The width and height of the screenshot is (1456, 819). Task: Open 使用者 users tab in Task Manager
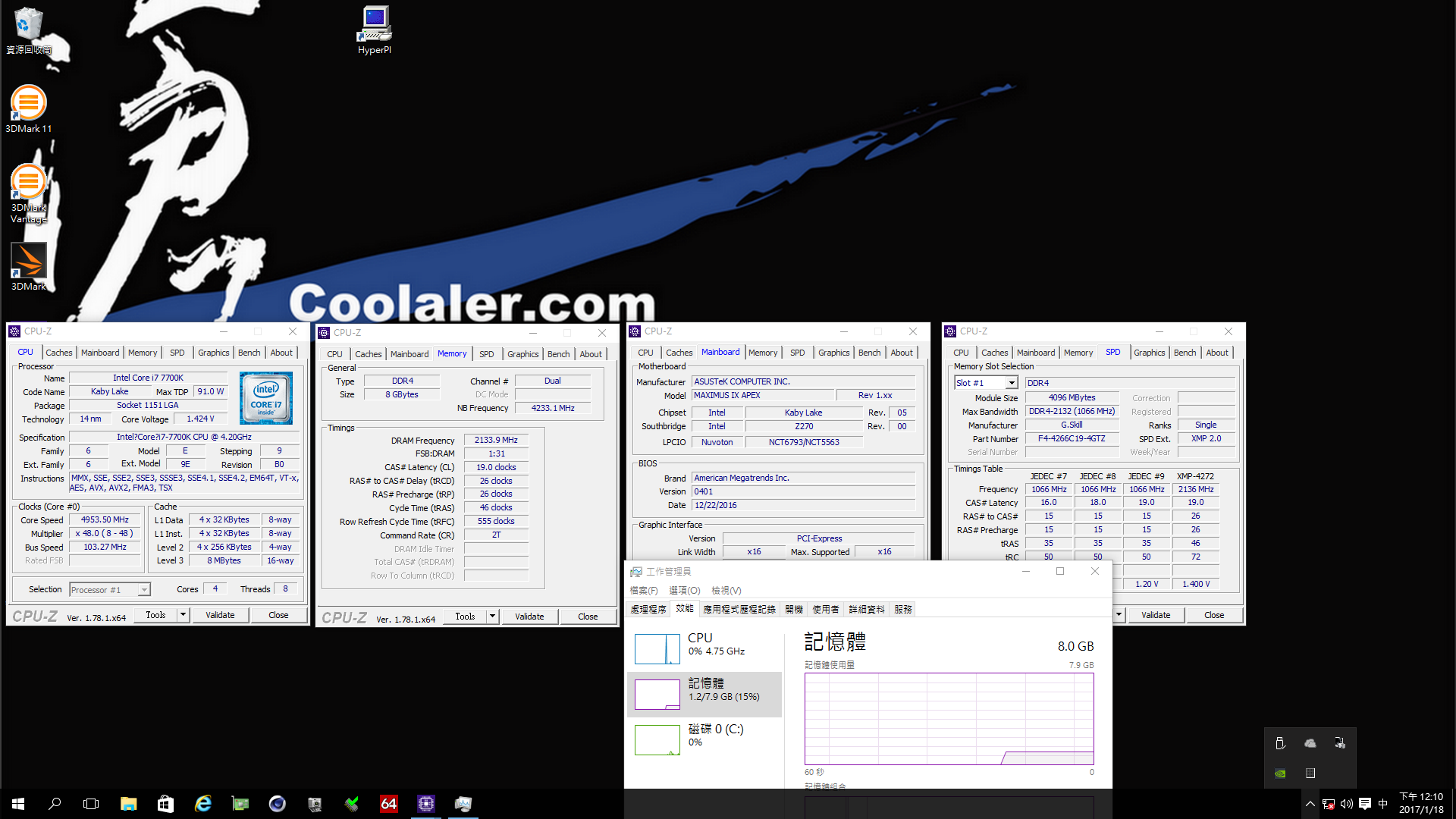826,610
